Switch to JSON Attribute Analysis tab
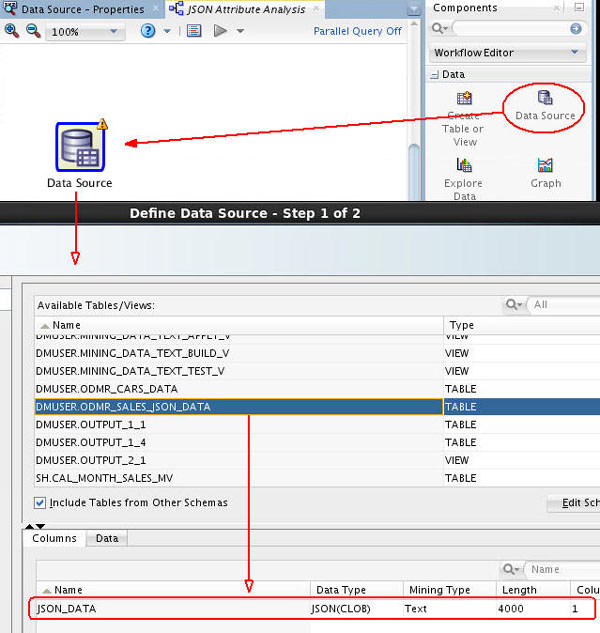 [x=246, y=9]
